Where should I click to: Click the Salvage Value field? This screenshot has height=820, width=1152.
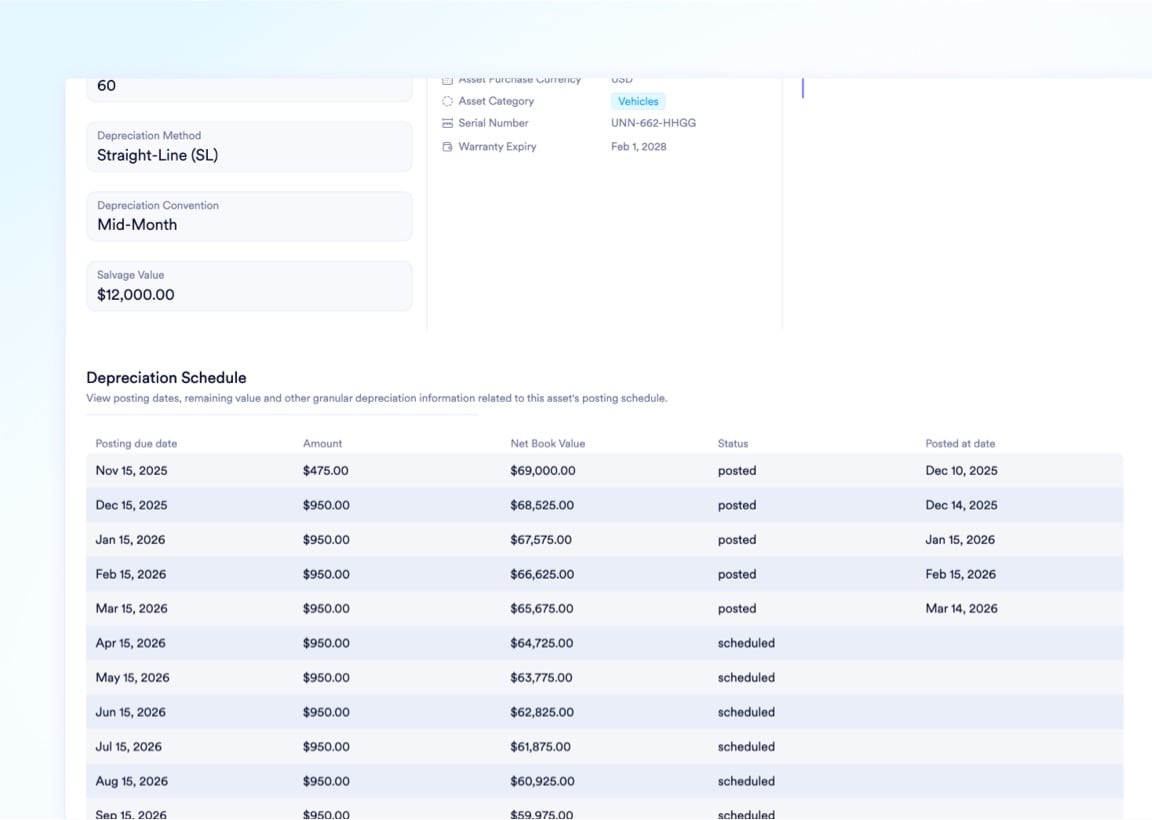249,286
